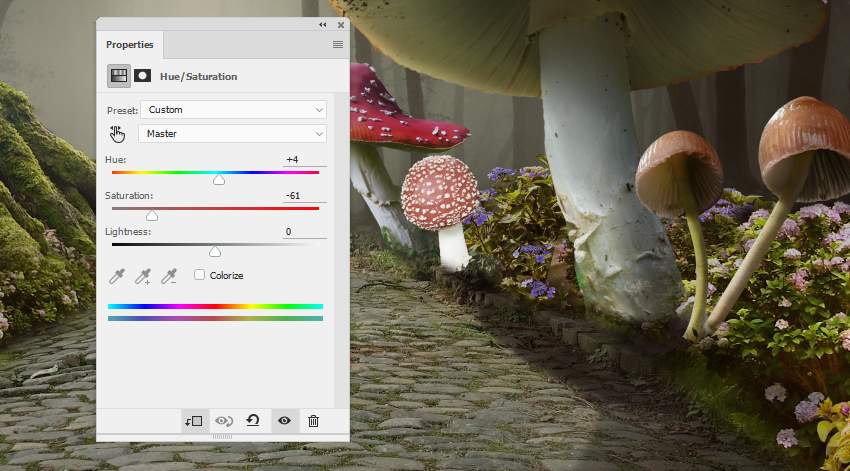850x471 pixels.
Task: Click the Hue label
Action: pos(115,159)
